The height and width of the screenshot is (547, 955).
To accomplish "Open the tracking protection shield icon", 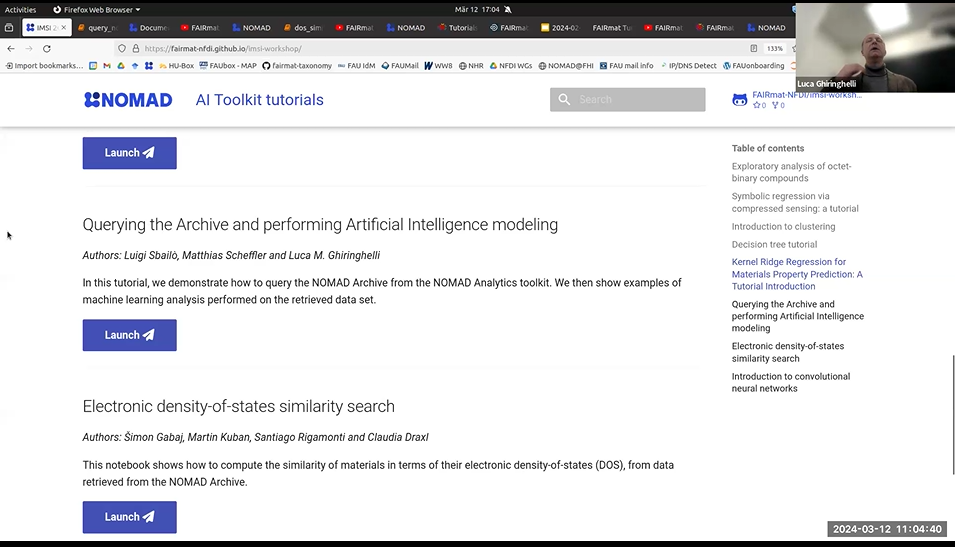I will (x=122, y=48).
